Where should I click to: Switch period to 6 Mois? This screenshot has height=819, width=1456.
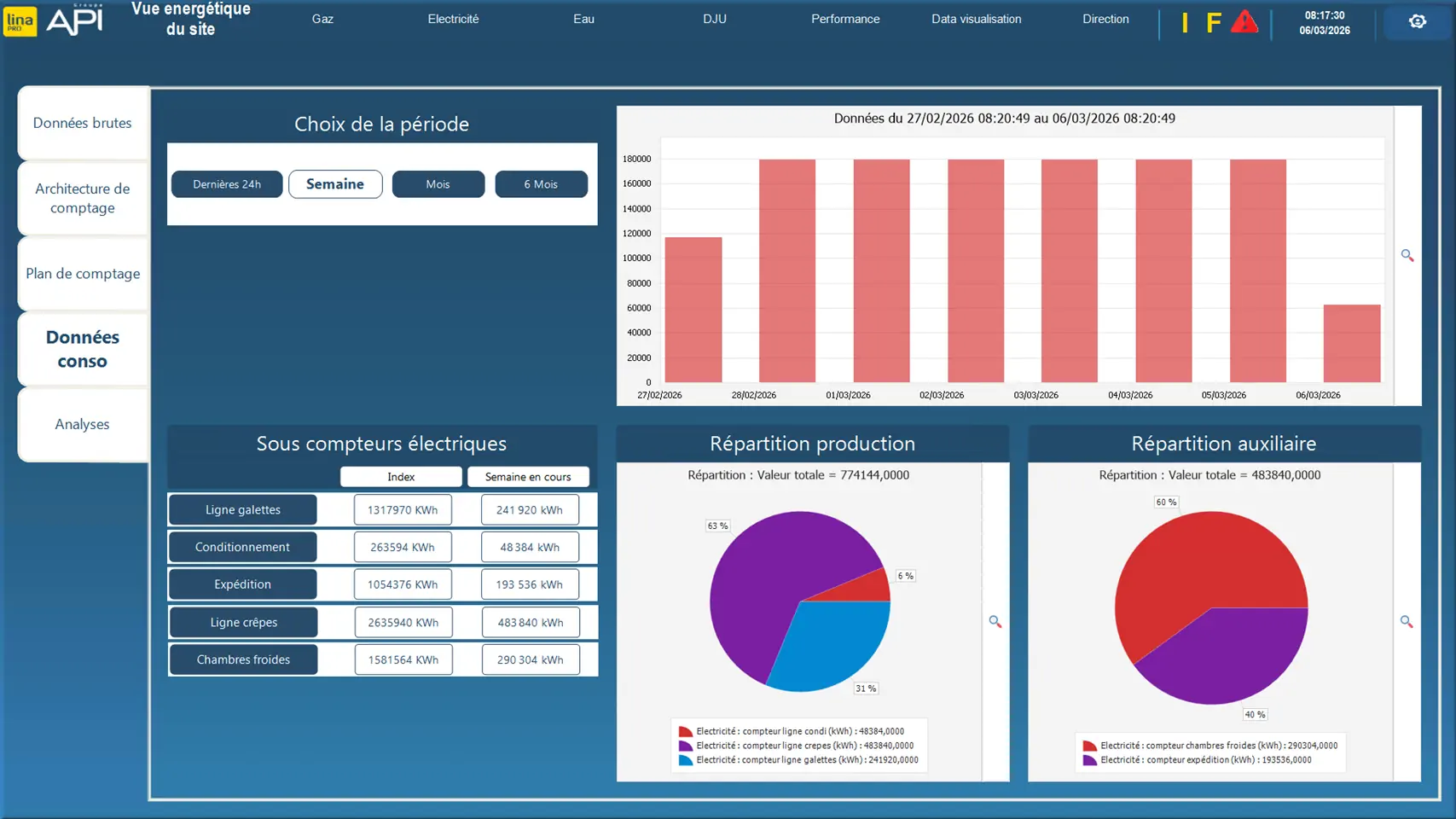point(541,184)
